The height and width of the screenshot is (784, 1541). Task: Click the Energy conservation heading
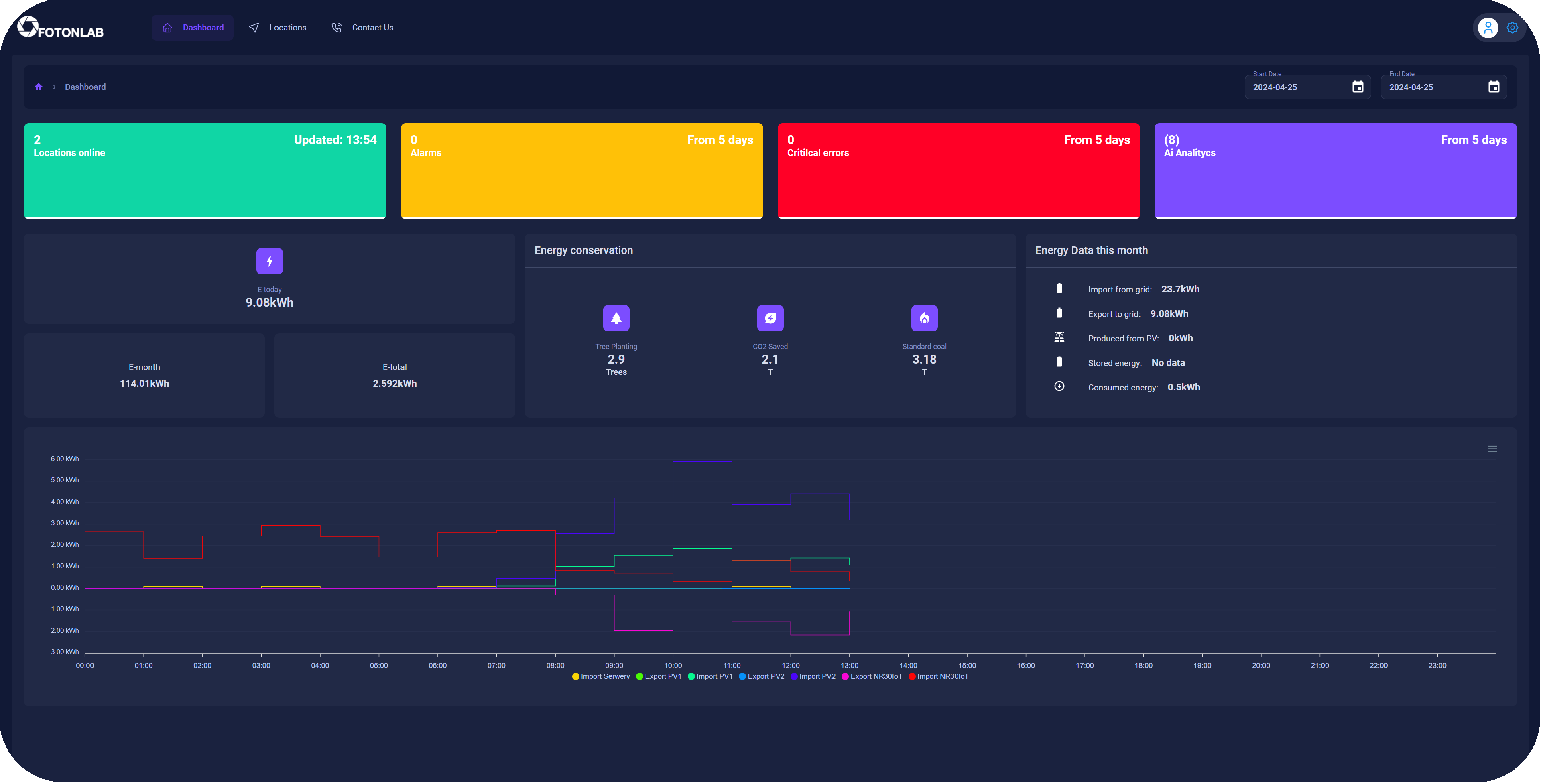[584, 251]
